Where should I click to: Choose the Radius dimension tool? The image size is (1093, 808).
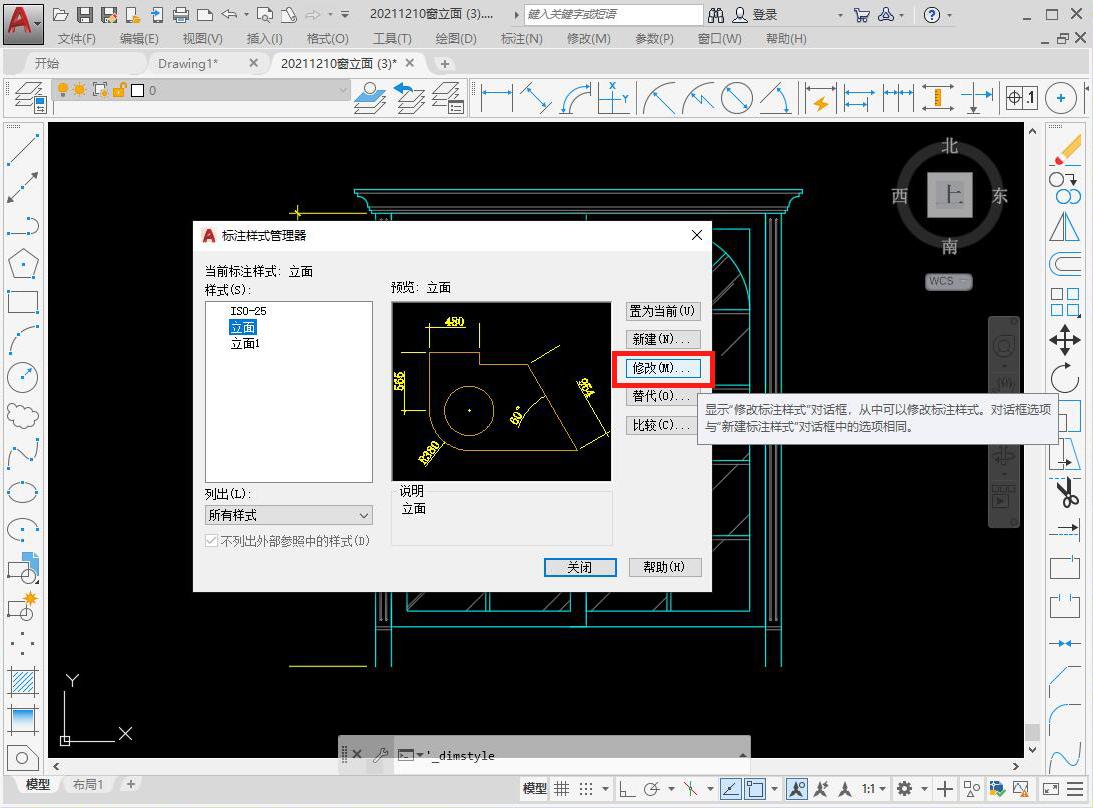[x=658, y=98]
